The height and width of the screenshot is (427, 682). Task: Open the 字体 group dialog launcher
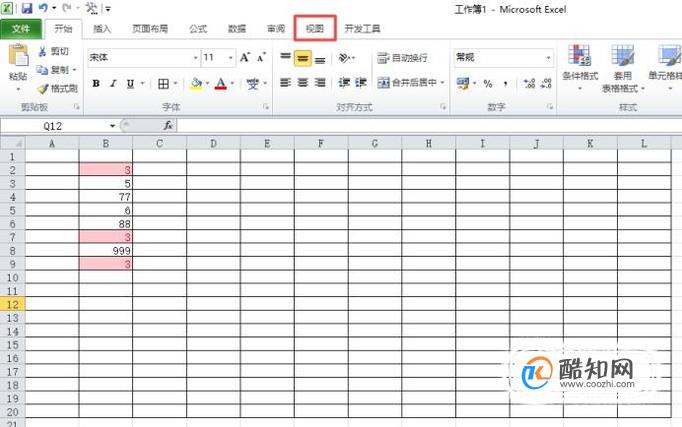coord(266,107)
